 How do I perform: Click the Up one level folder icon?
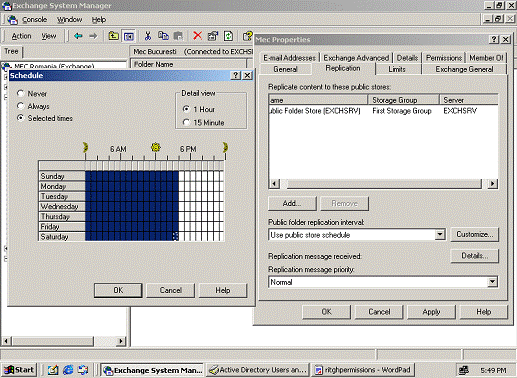pyautogui.click(x=113, y=36)
